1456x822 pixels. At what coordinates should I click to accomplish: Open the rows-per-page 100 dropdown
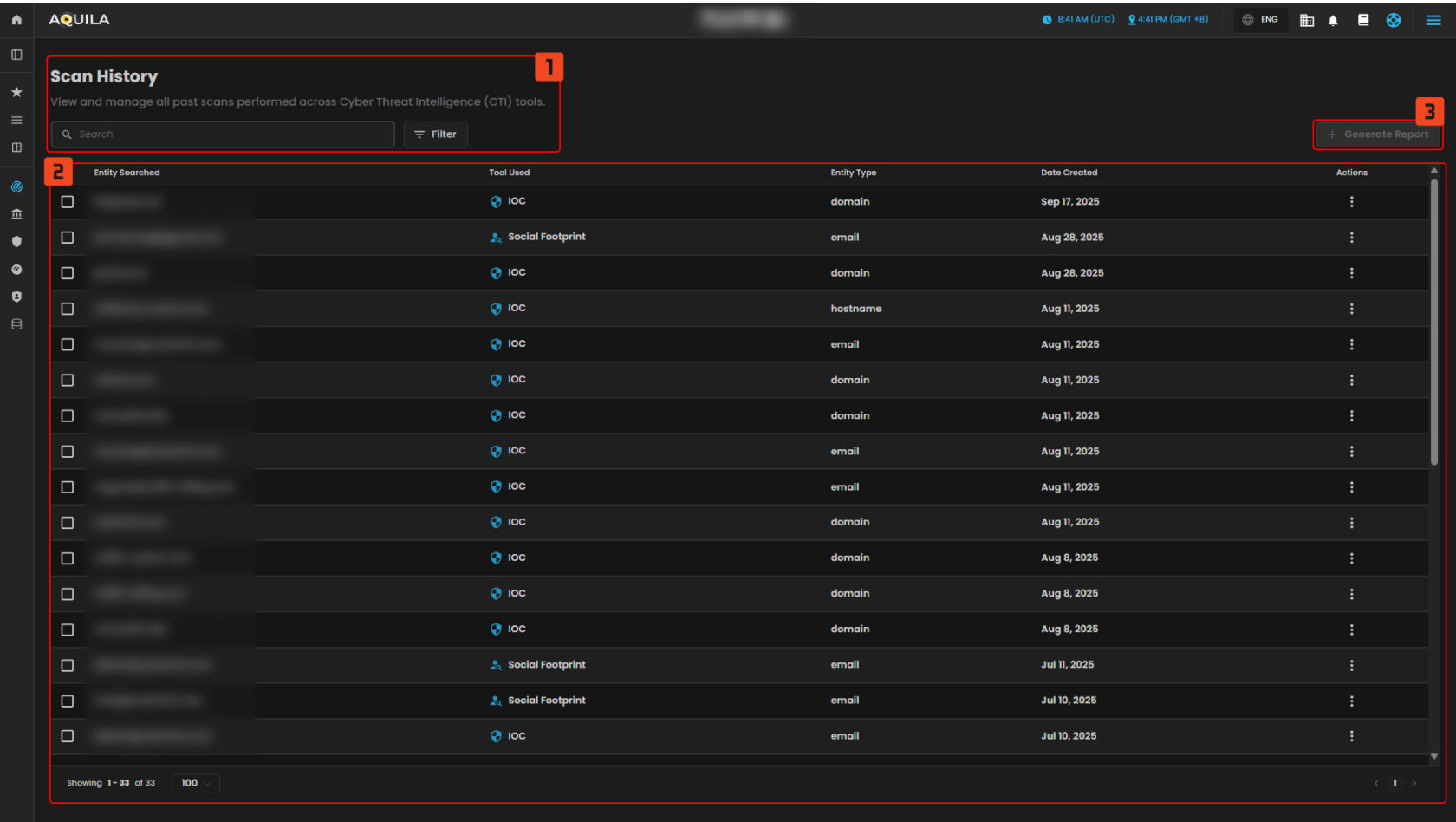195,783
